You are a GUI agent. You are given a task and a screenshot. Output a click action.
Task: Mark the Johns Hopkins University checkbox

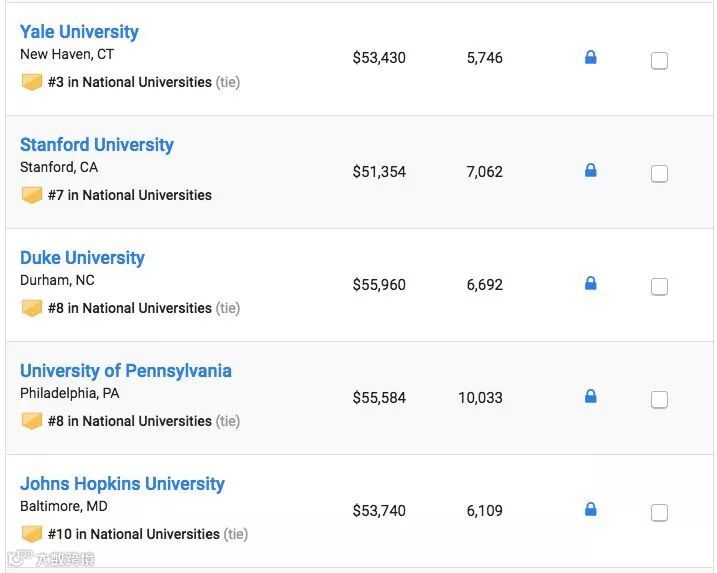pyautogui.click(x=659, y=513)
